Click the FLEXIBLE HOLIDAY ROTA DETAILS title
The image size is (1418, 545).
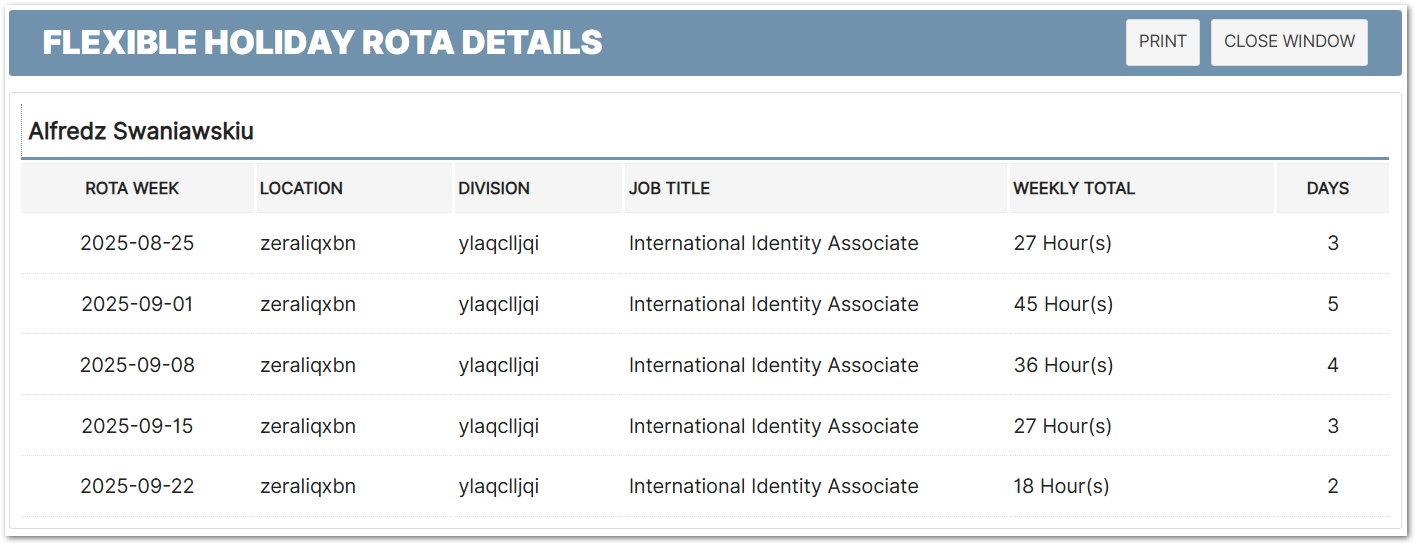point(322,42)
